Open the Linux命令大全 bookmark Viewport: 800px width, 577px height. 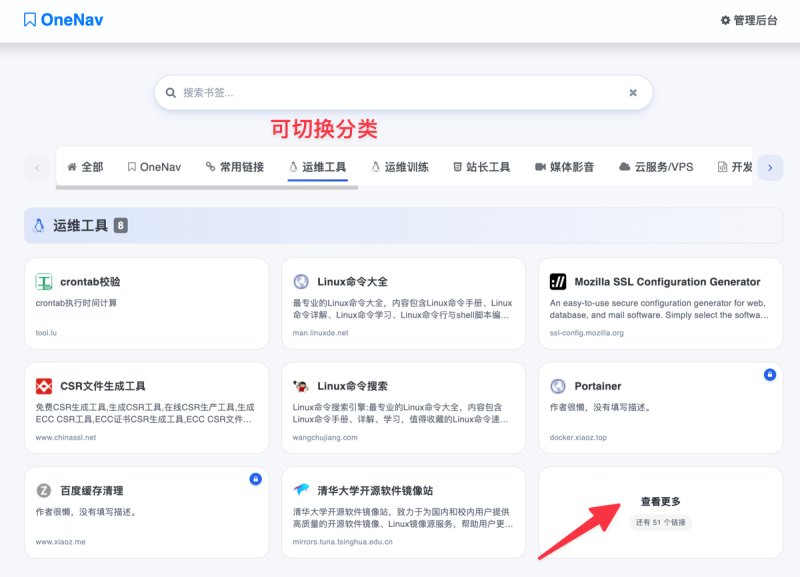tap(404, 304)
